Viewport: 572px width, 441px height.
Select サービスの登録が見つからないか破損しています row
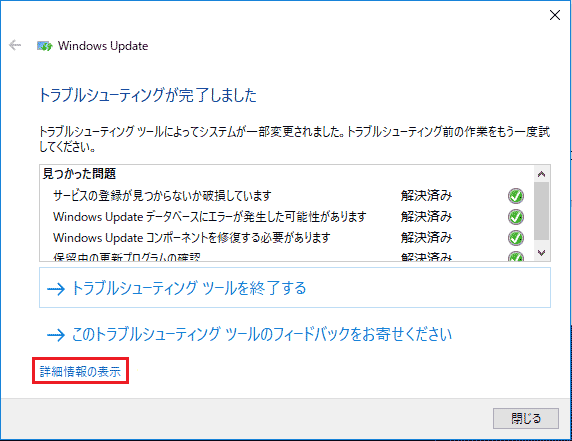tap(287, 196)
